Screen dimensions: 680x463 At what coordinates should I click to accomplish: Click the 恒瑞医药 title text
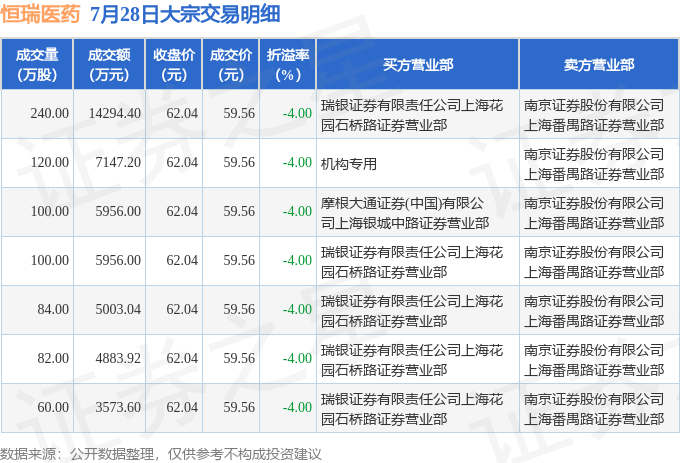tap(40, 14)
